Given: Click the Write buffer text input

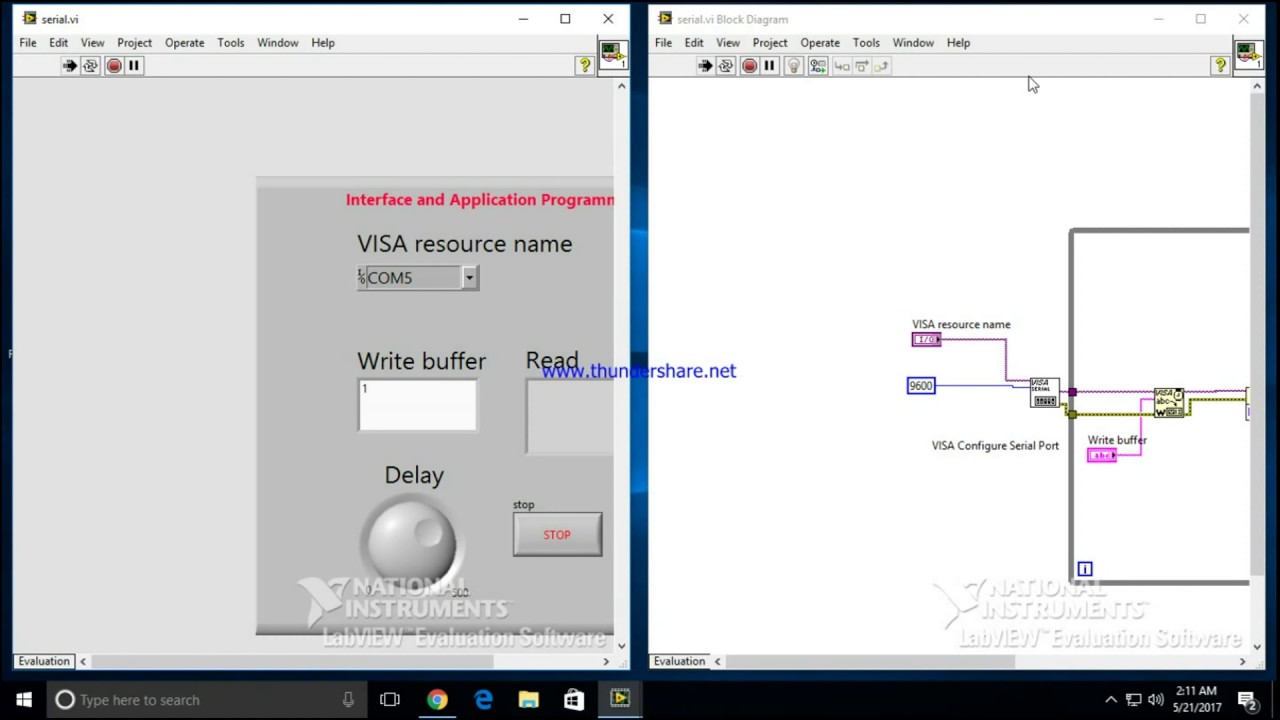Looking at the screenshot, I should 418,405.
